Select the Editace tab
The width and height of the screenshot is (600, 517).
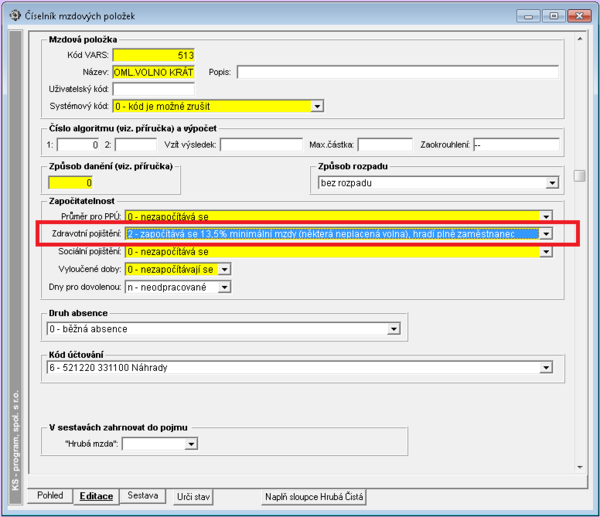point(96,496)
